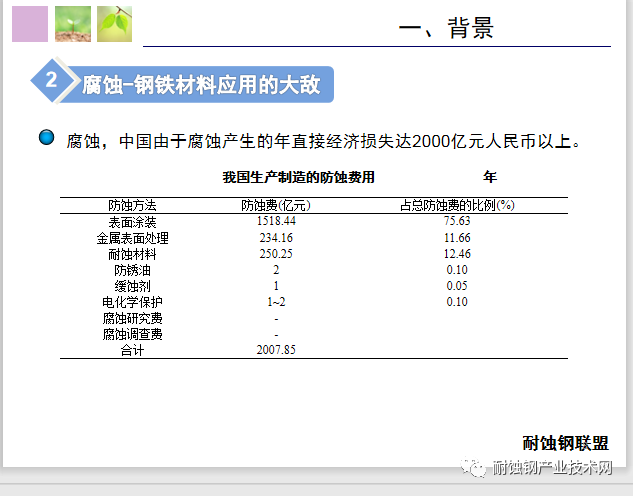The width and height of the screenshot is (633, 496).
Task: Select the 电化学保护 row label
Action: click(132, 302)
